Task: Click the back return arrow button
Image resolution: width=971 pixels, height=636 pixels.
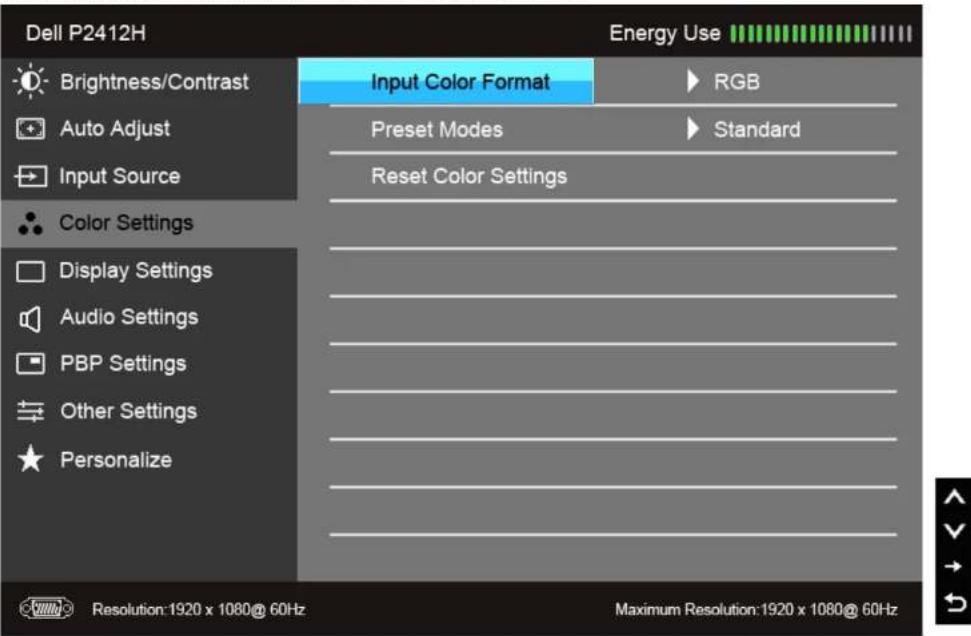Action: click(x=954, y=602)
